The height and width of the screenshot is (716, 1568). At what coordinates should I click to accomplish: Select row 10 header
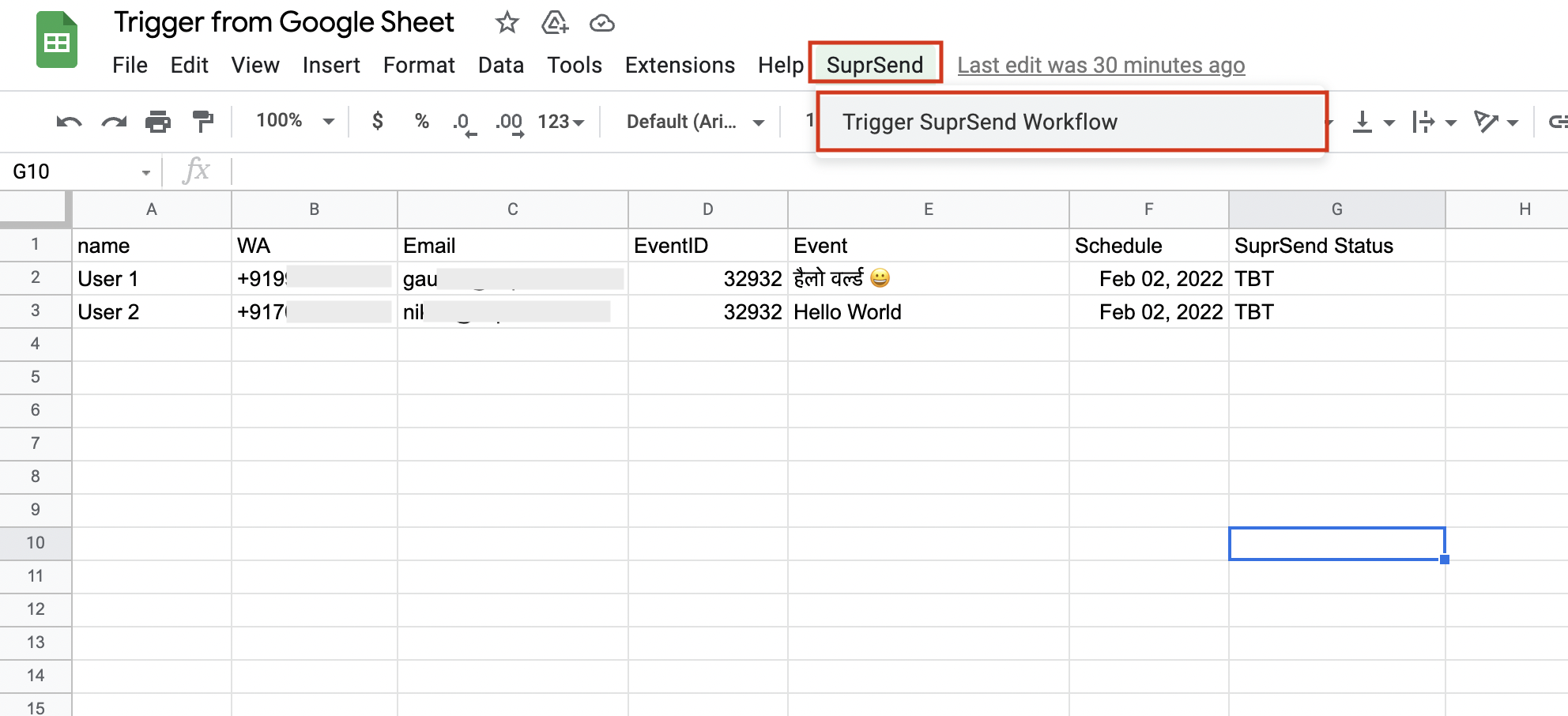pyautogui.click(x=36, y=544)
